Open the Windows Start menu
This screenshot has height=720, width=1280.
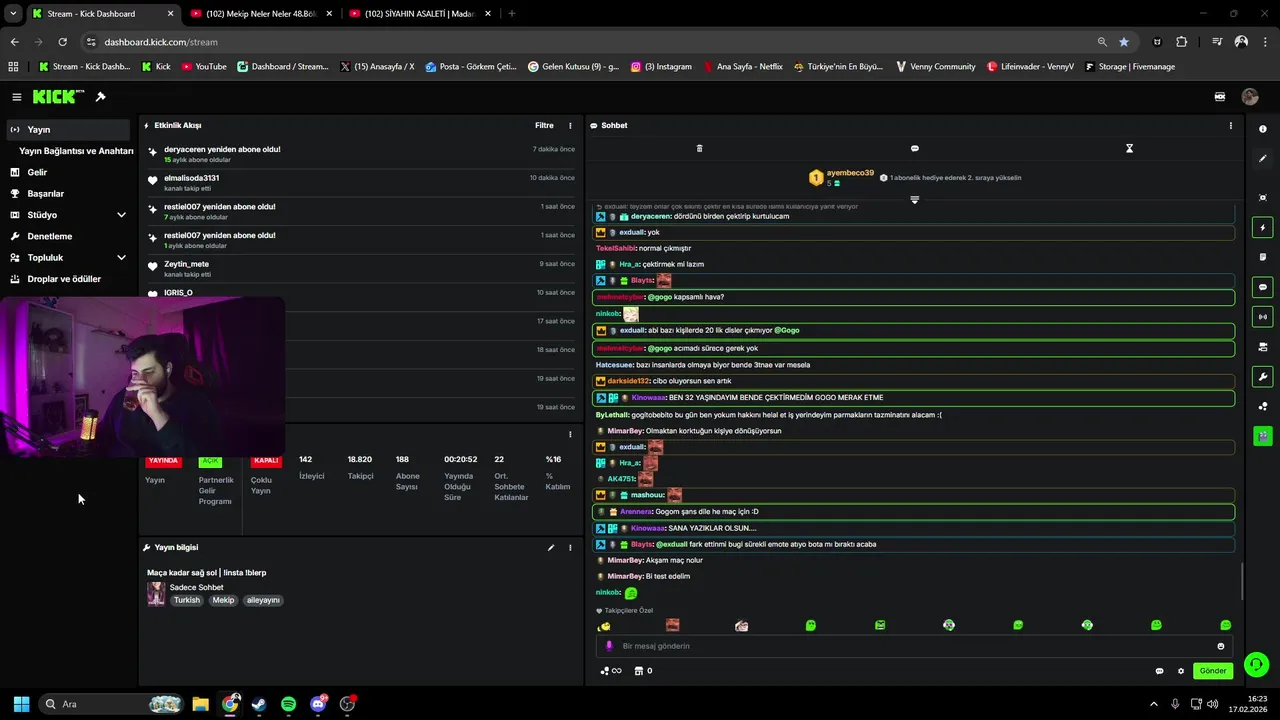pyautogui.click(x=21, y=704)
